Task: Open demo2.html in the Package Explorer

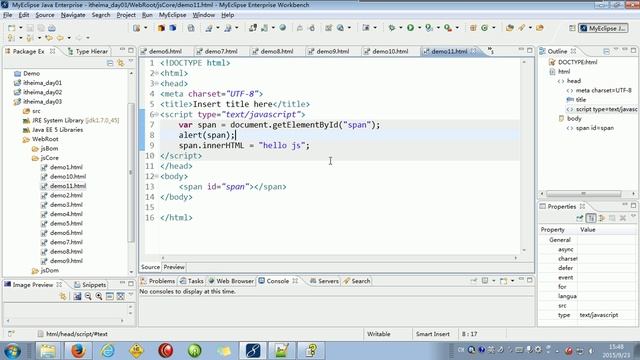Action: point(66,195)
